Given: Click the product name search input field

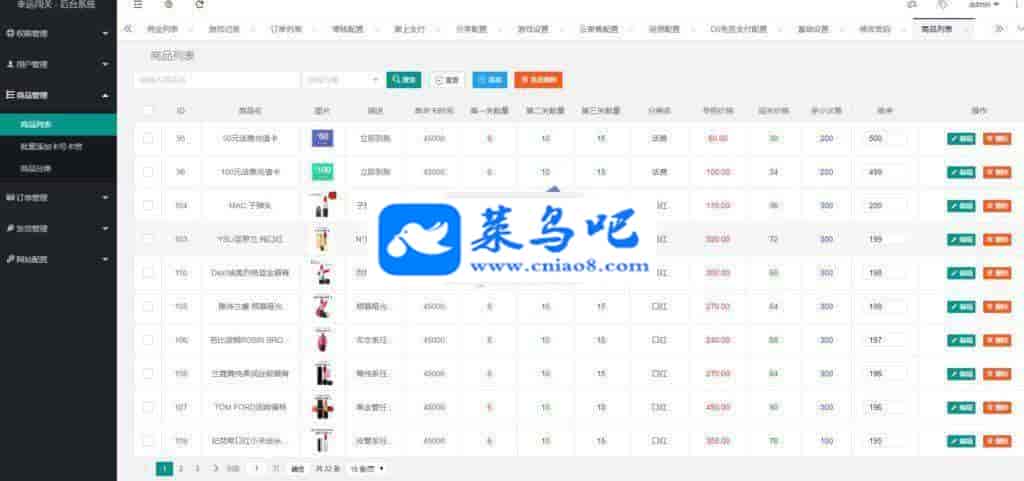Looking at the screenshot, I should (216, 79).
